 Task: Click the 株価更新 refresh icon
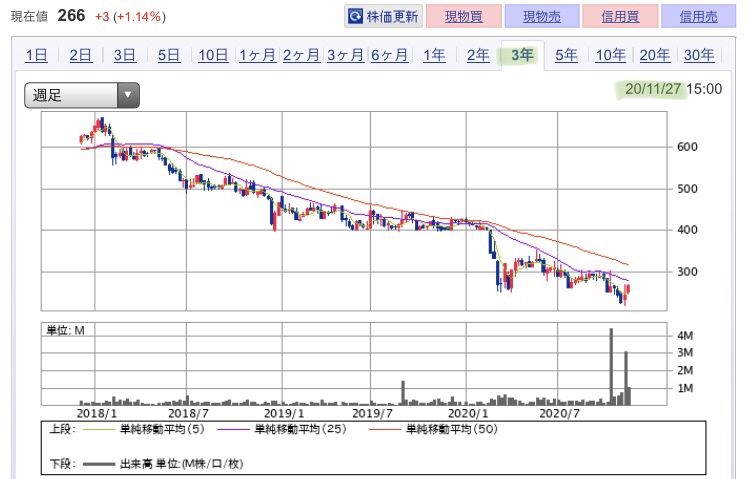[x=355, y=17]
